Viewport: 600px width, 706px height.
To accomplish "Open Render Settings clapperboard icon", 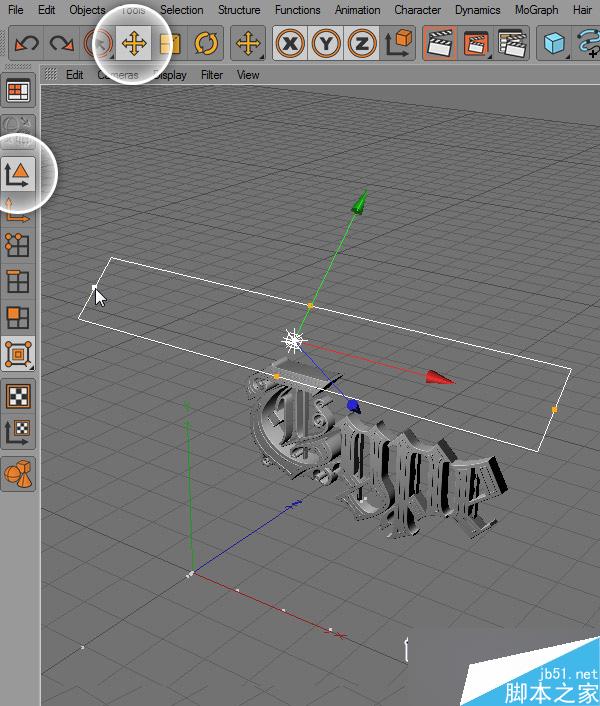I will pos(512,43).
